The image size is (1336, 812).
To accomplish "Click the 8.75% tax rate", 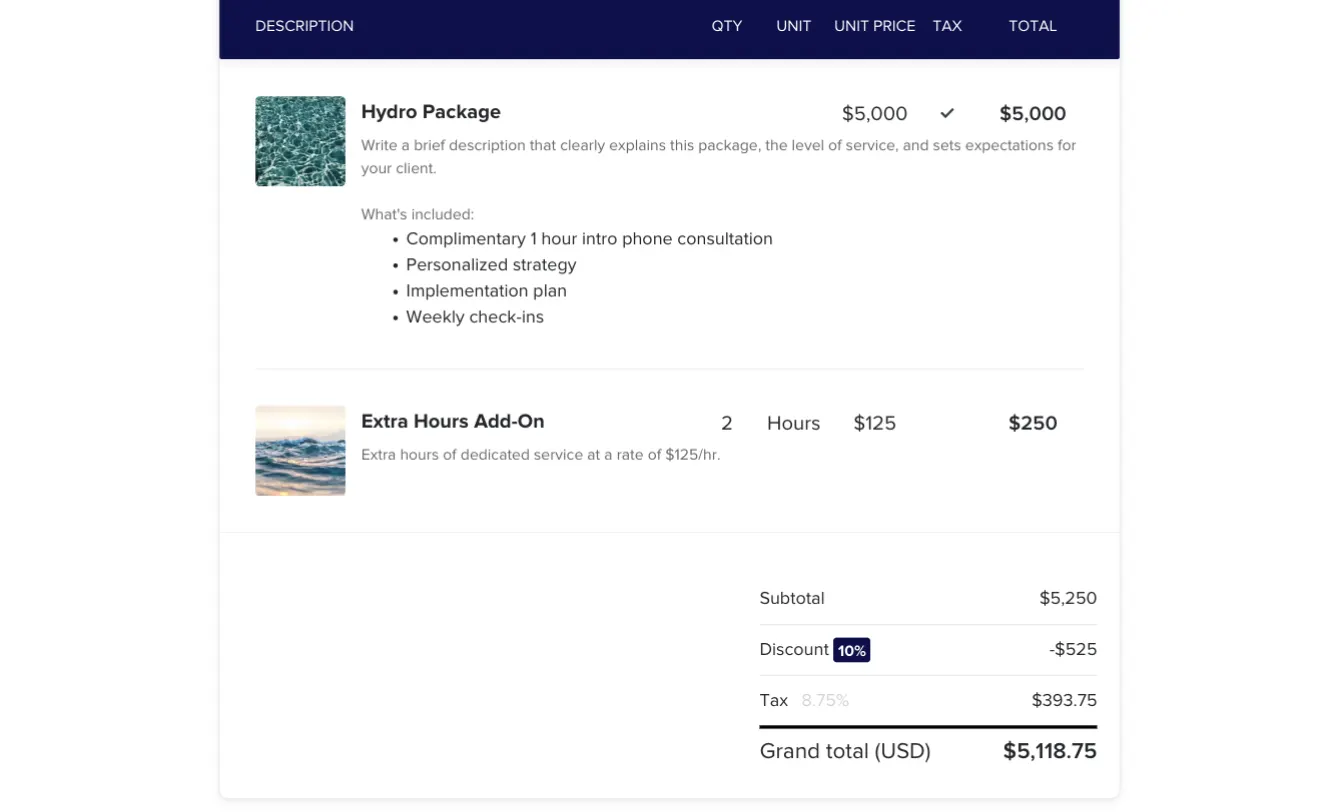I will click(825, 701).
